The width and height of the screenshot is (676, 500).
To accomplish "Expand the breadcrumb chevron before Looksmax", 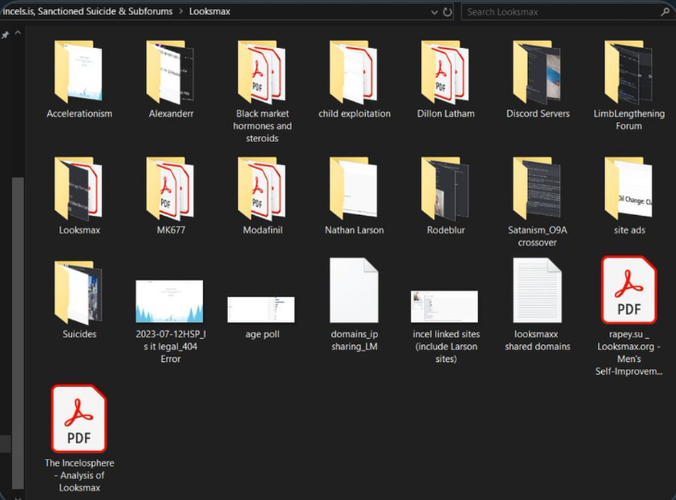I will point(181,12).
